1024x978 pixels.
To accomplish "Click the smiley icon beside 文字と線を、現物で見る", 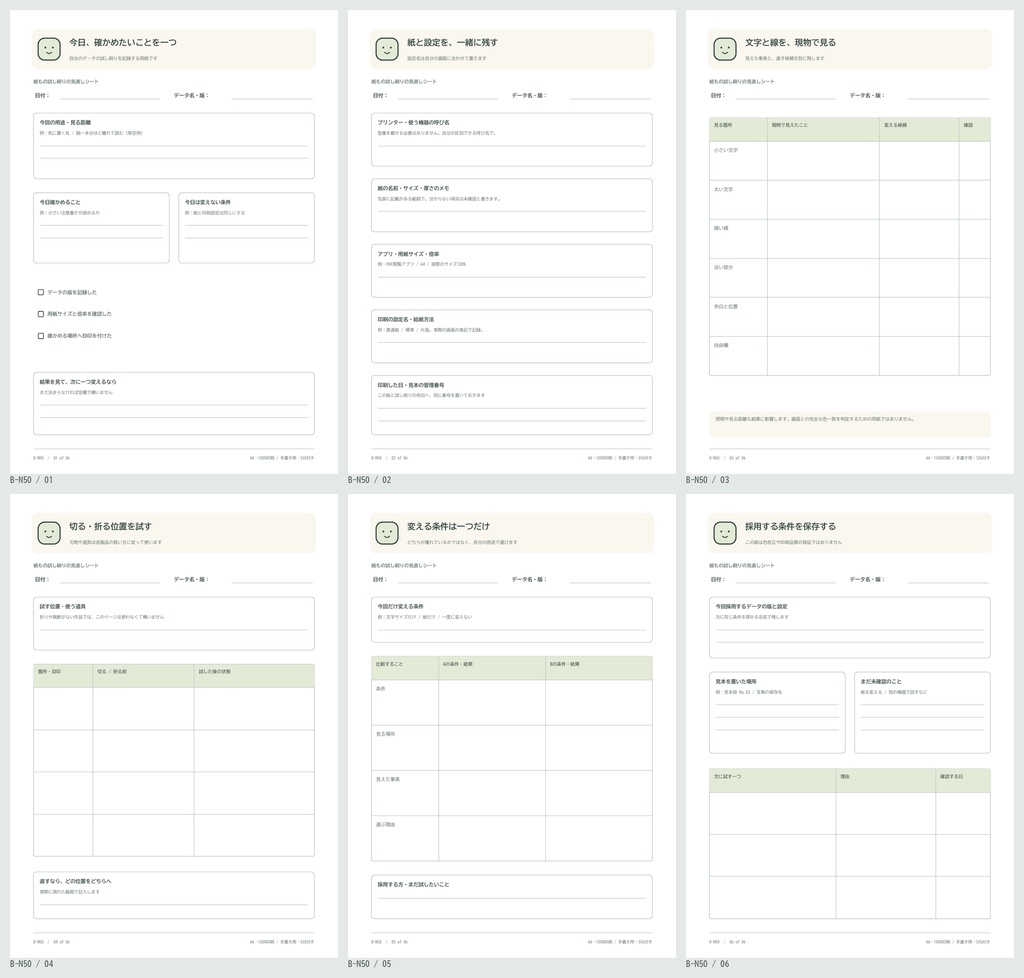I will (x=725, y=49).
